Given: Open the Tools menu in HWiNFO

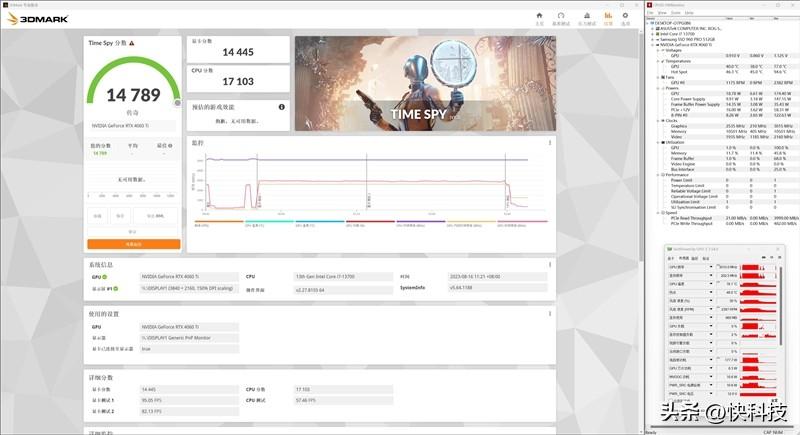Looking at the screenshot, I should (676, 13).
